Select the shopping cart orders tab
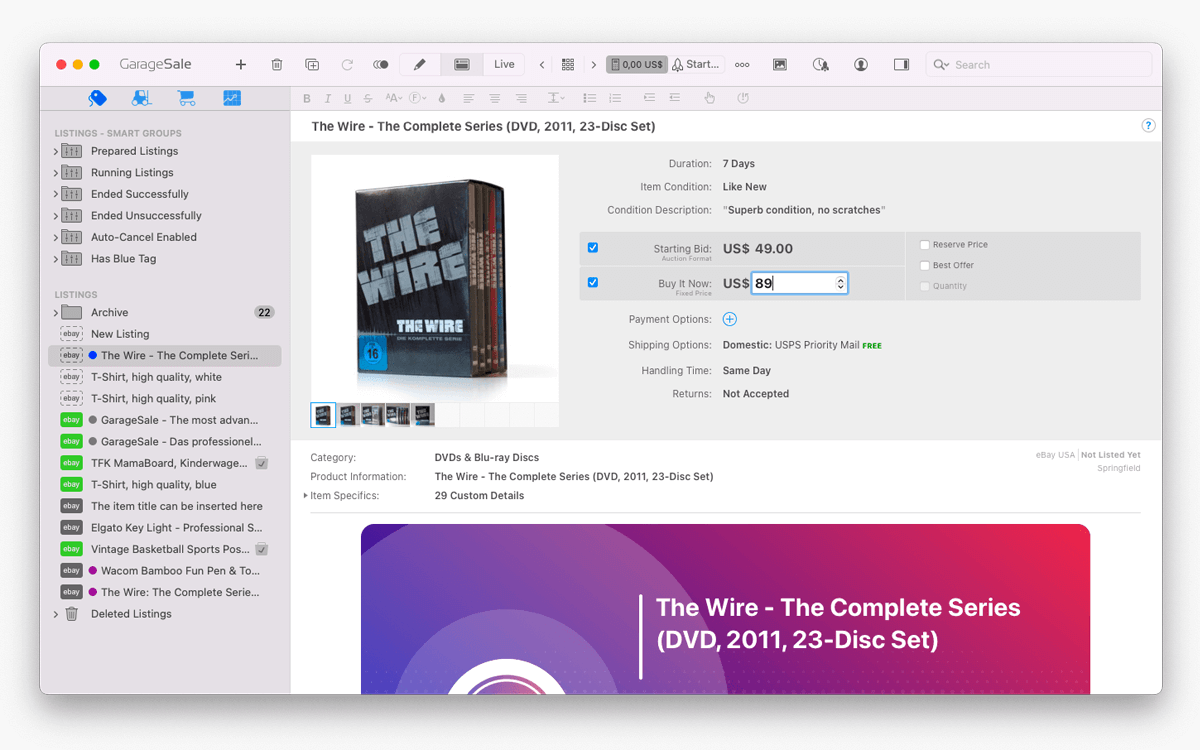This screenshot has height=750, width=1200. click(186, 98)
